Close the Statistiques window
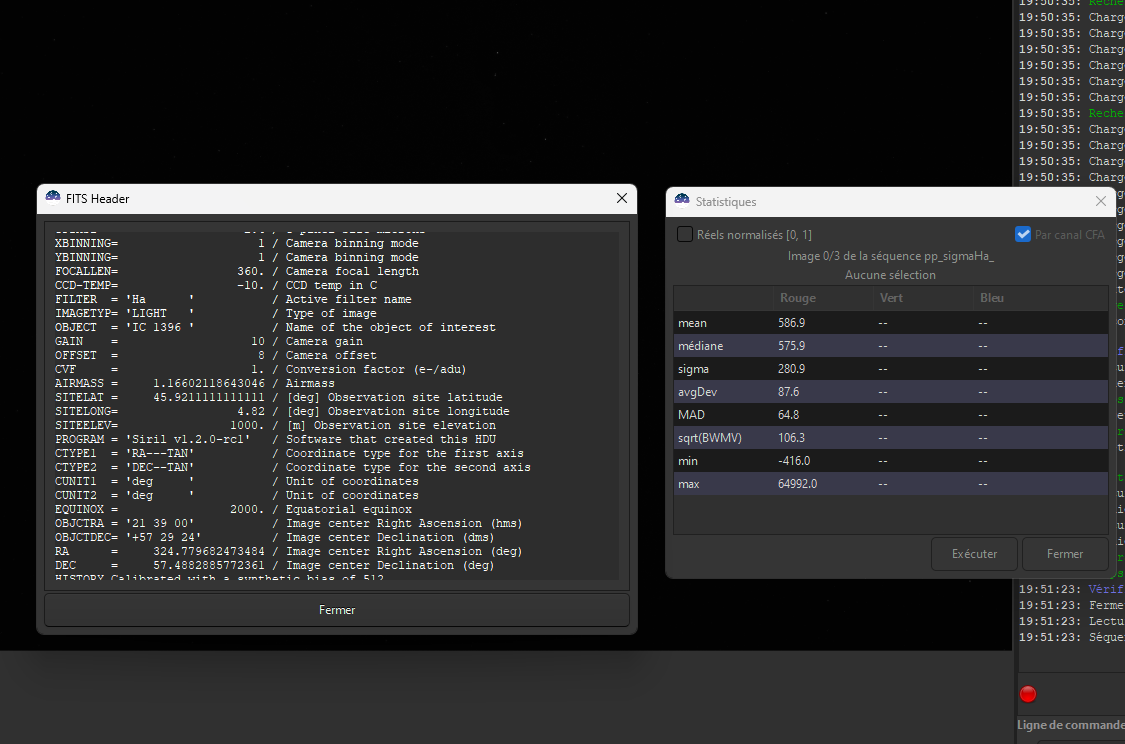The width and height of the screenshot is (1125, 744). (x=1101, y=202)
